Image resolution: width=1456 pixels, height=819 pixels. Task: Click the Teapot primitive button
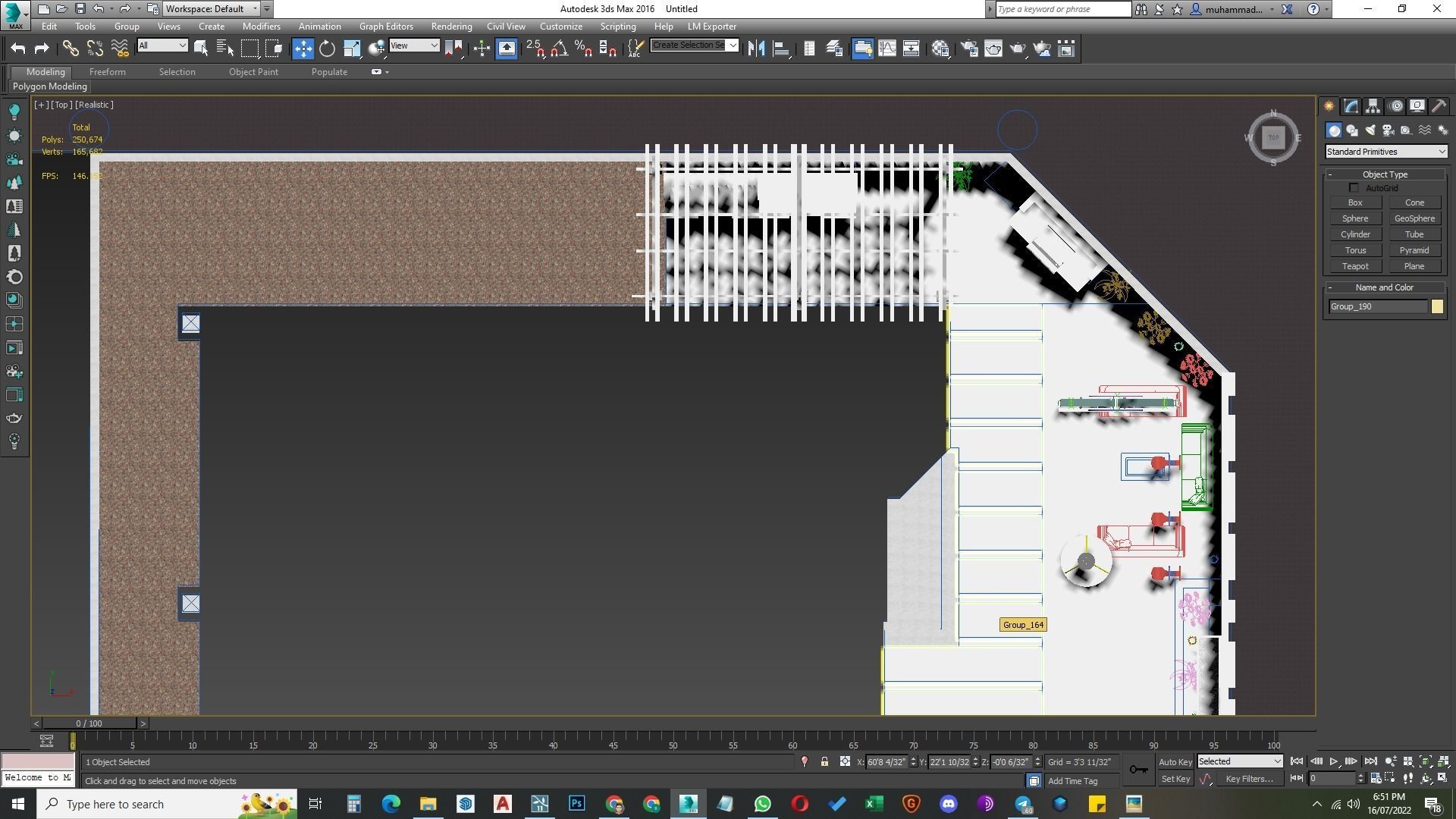click(x=1354, y=266)
